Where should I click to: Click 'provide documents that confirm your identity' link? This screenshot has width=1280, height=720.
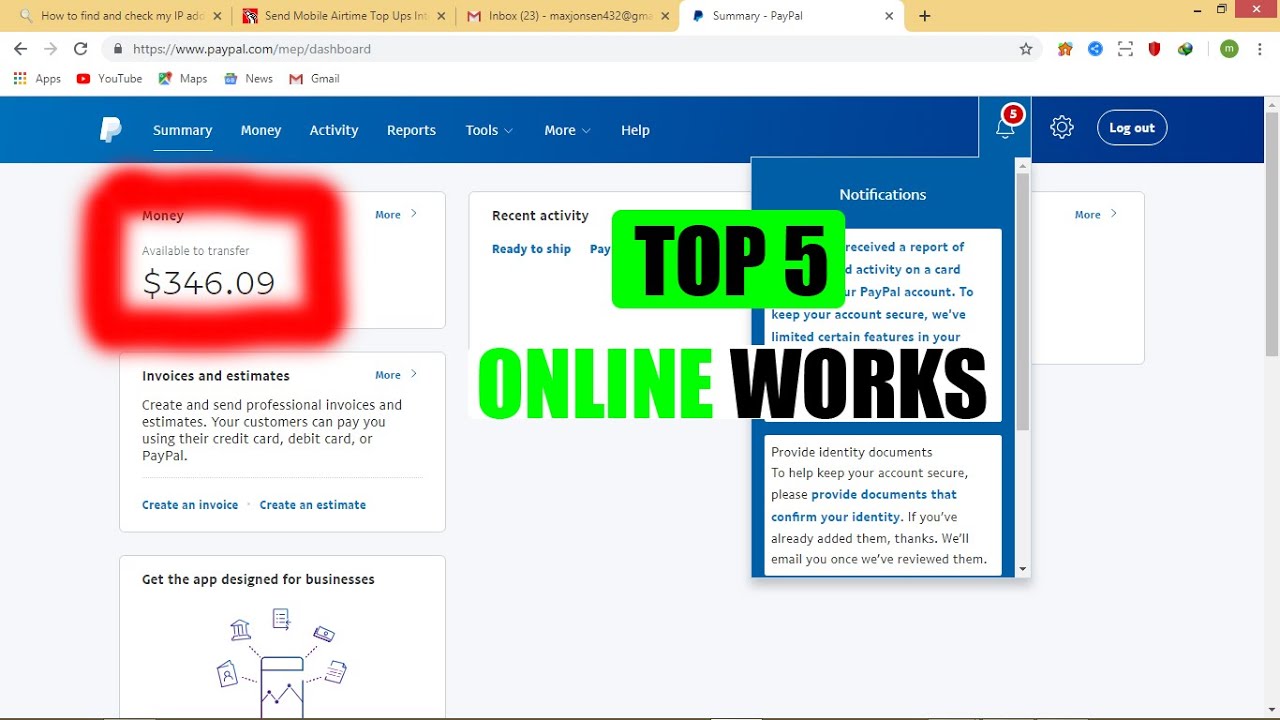point(864,505)
